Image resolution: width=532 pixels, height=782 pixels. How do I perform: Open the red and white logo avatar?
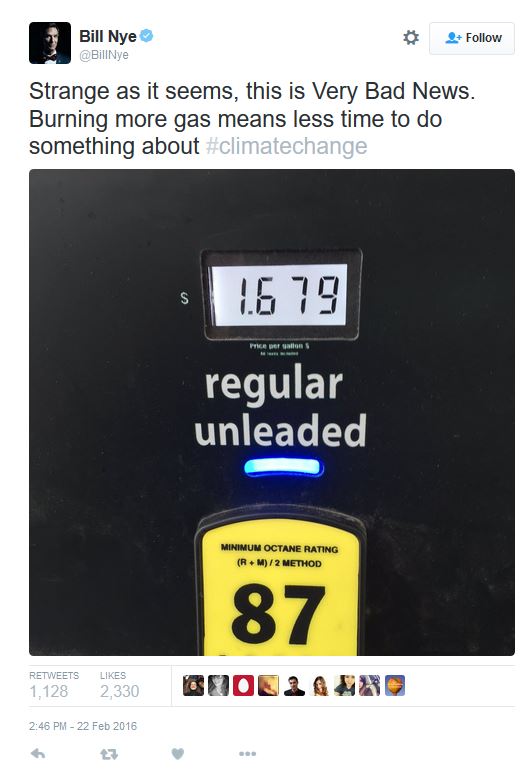(x=243, y=686)
